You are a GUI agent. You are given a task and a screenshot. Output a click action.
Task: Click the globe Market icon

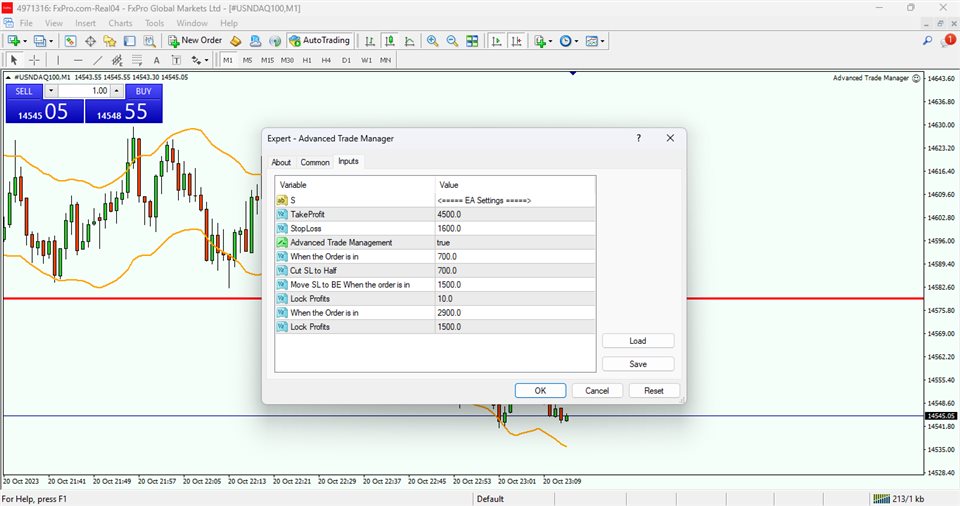[275, 41]
